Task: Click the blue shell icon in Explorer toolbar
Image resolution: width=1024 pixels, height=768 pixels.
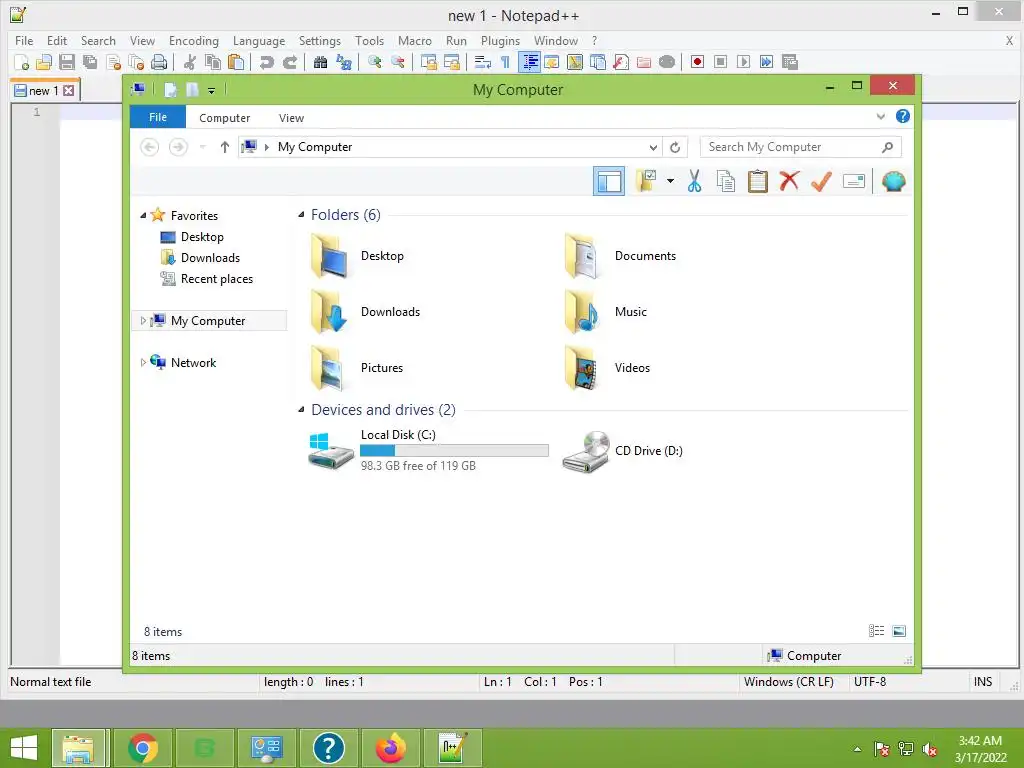Action: click(893, 181)
